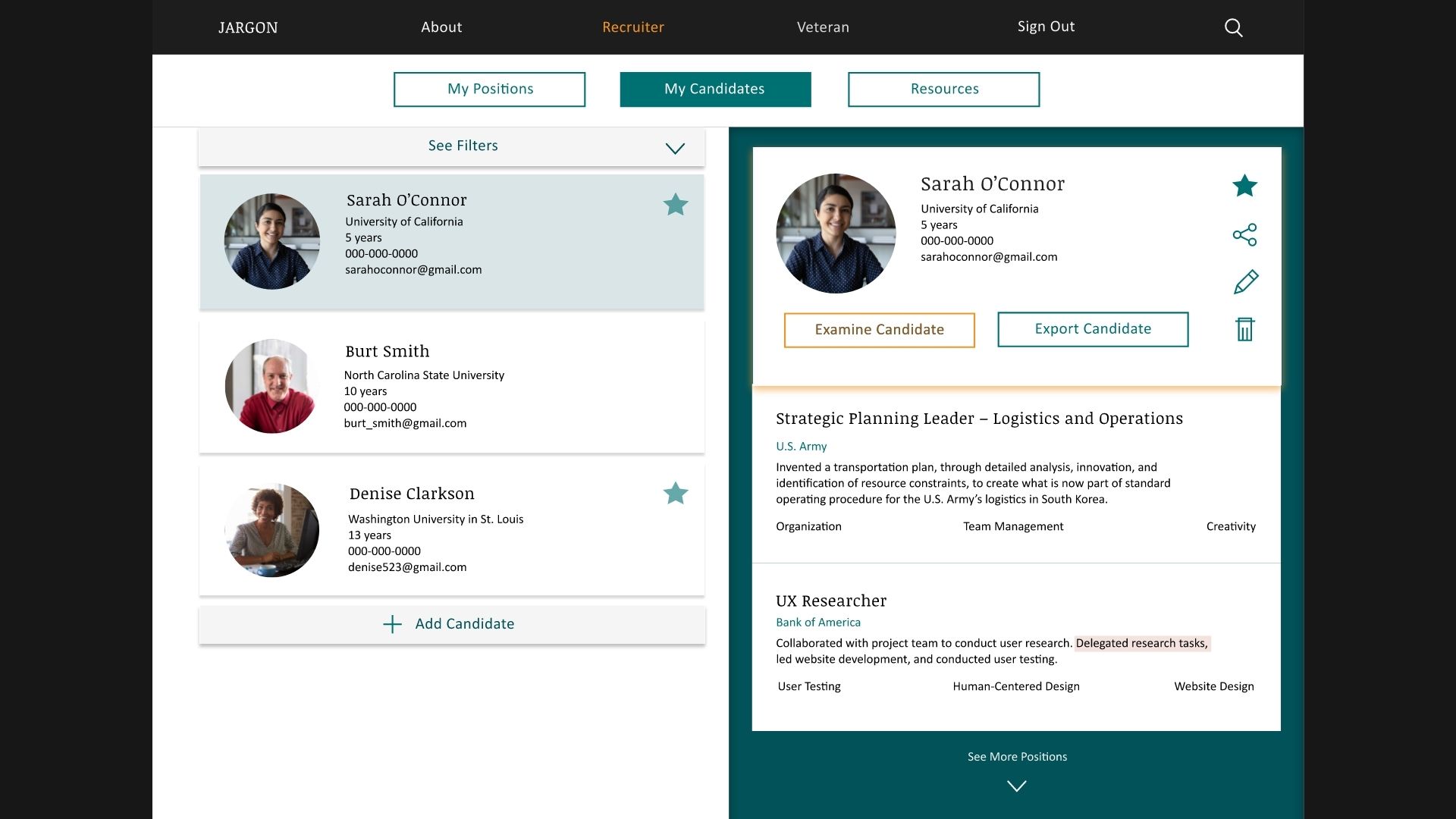
Task: Click the plus icon beside Add Candidate
Action: (x=392, y=624)
